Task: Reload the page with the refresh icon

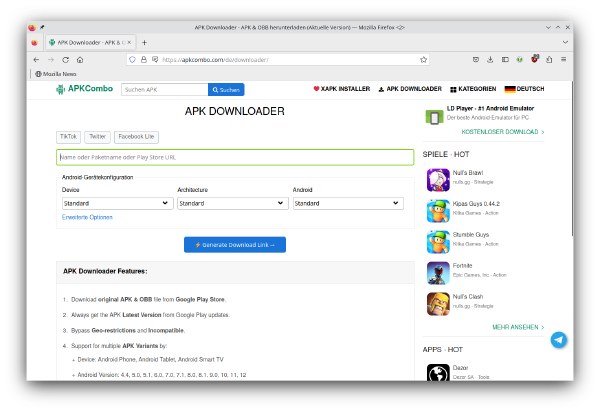Action: (65, 60)
